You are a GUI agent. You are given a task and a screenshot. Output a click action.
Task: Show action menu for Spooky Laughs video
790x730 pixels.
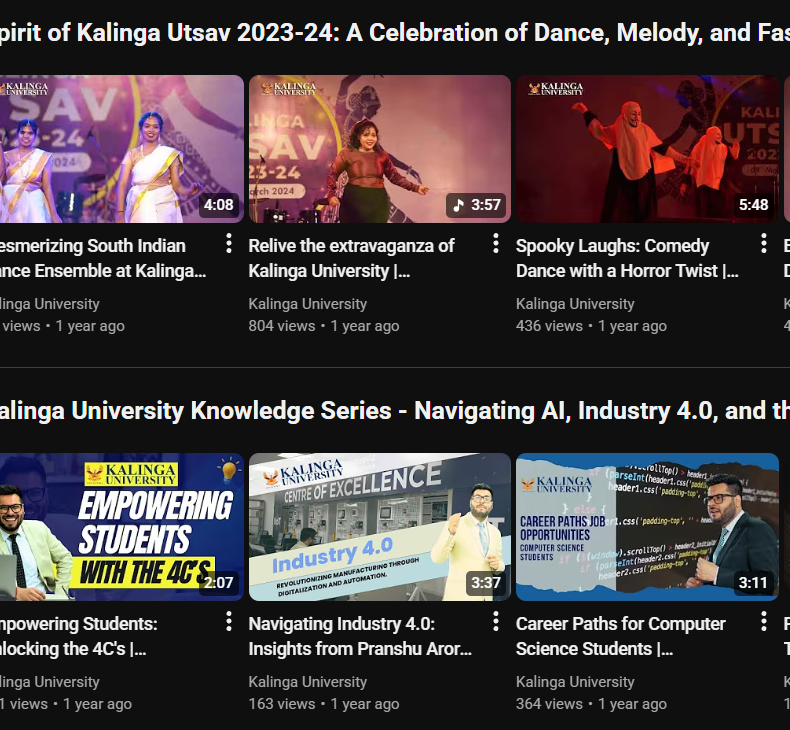763,244
